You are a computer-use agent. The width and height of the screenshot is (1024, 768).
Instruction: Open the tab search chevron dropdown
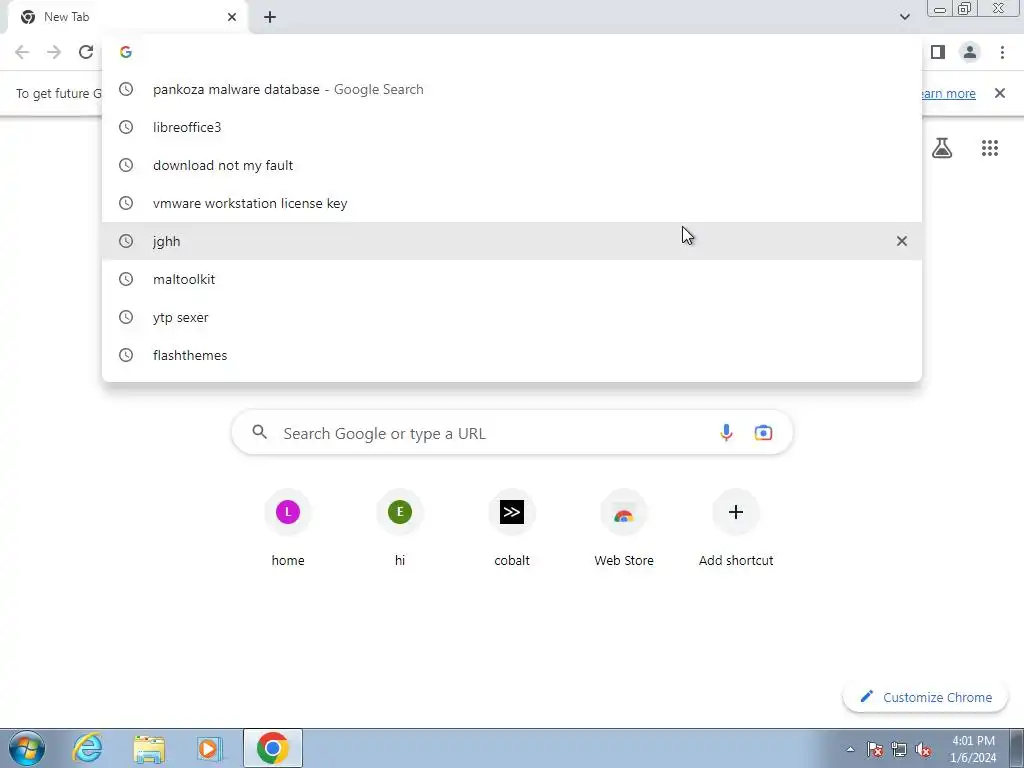pos(904,17)
